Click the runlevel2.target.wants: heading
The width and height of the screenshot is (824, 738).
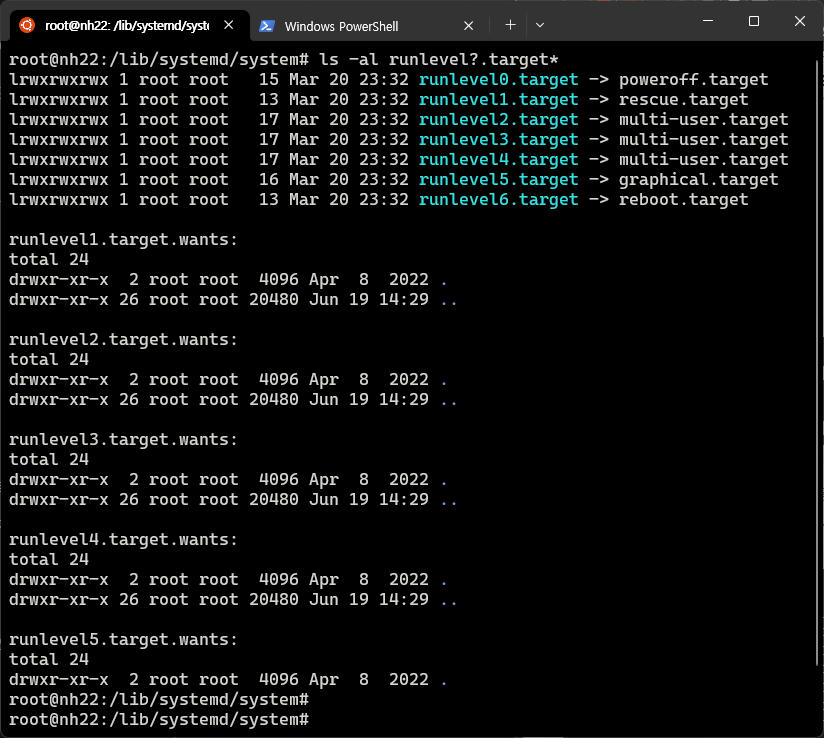(x=123, y=339)
